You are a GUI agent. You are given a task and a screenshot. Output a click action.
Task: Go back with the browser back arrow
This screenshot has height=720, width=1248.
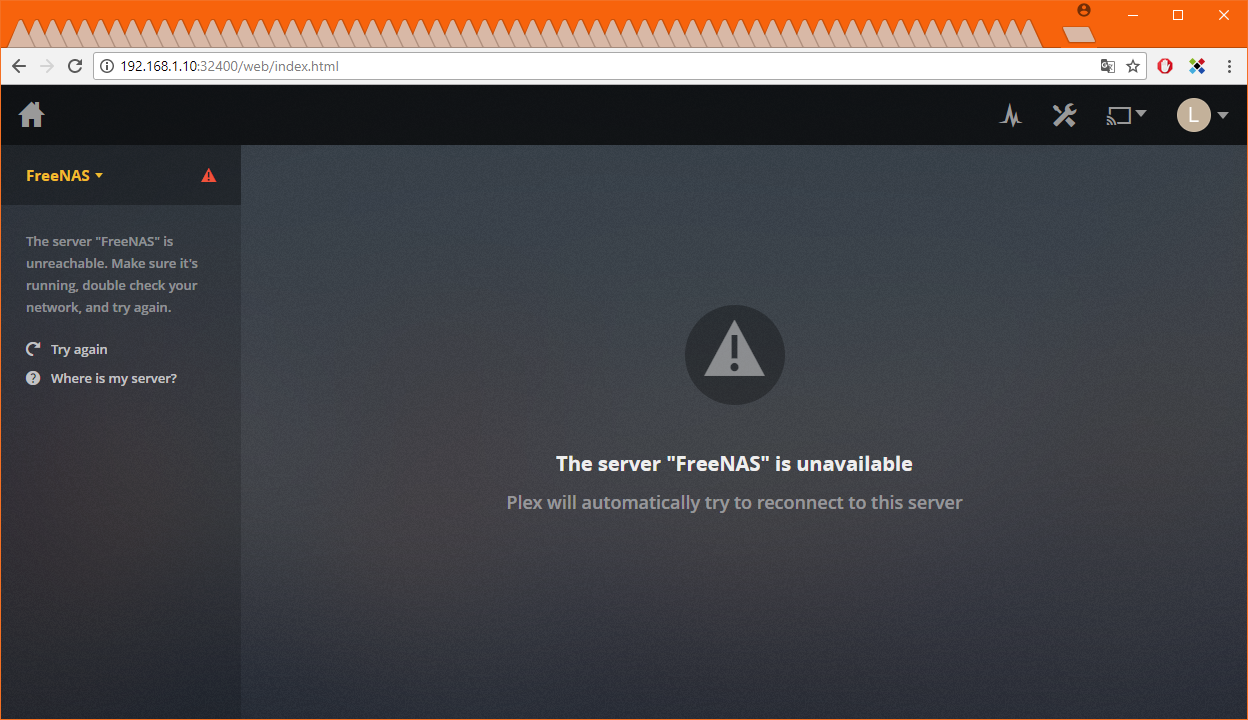[19, 66]
